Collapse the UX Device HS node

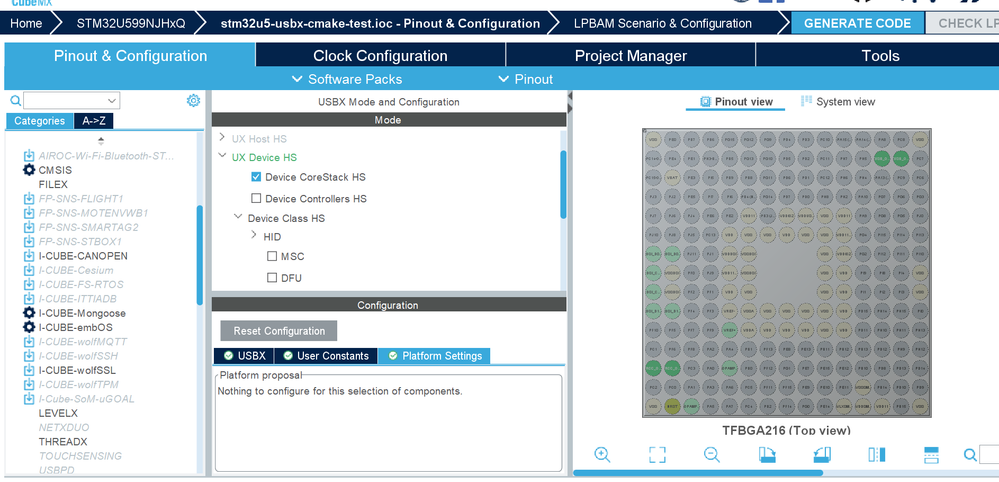point(222,156)
